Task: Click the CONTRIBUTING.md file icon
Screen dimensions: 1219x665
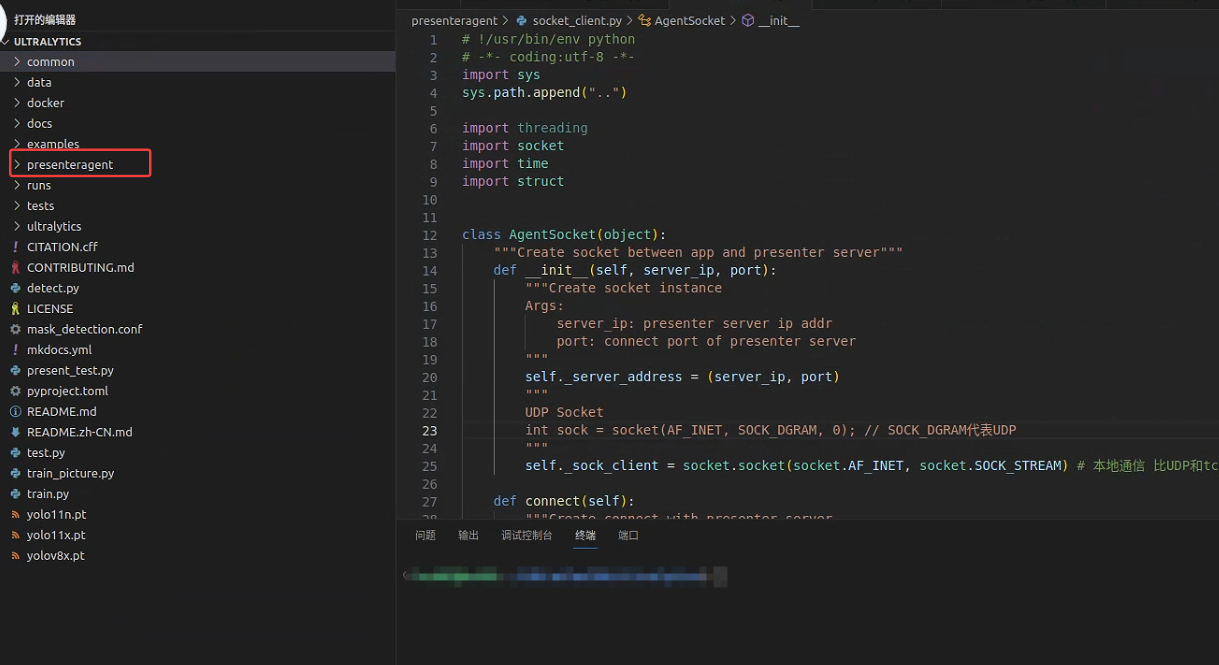Action: pyautogui.click(x=15, y=267)
